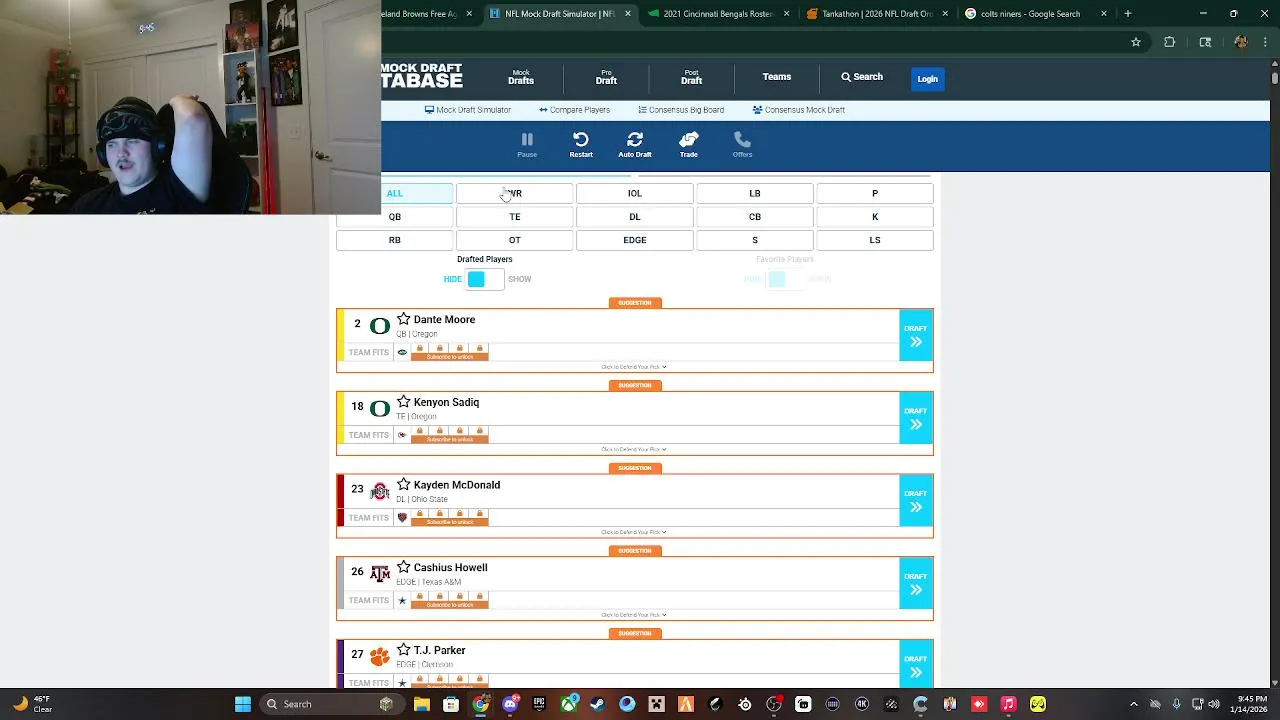Image resolution: width=1280 pixels, height=720 pixels.
Task: Draft T.J. Parker
Action: click(x=916, y=664)
